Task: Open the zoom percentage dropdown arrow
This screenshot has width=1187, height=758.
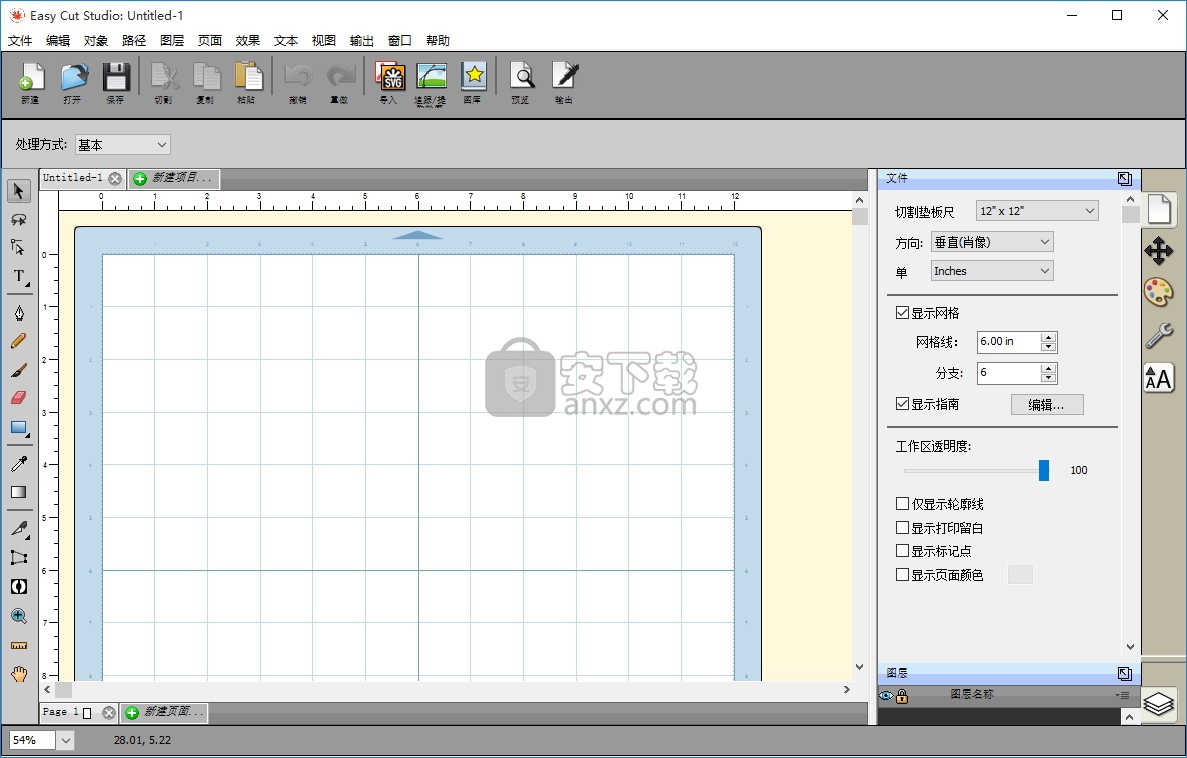Action: [x=66, y=741]
